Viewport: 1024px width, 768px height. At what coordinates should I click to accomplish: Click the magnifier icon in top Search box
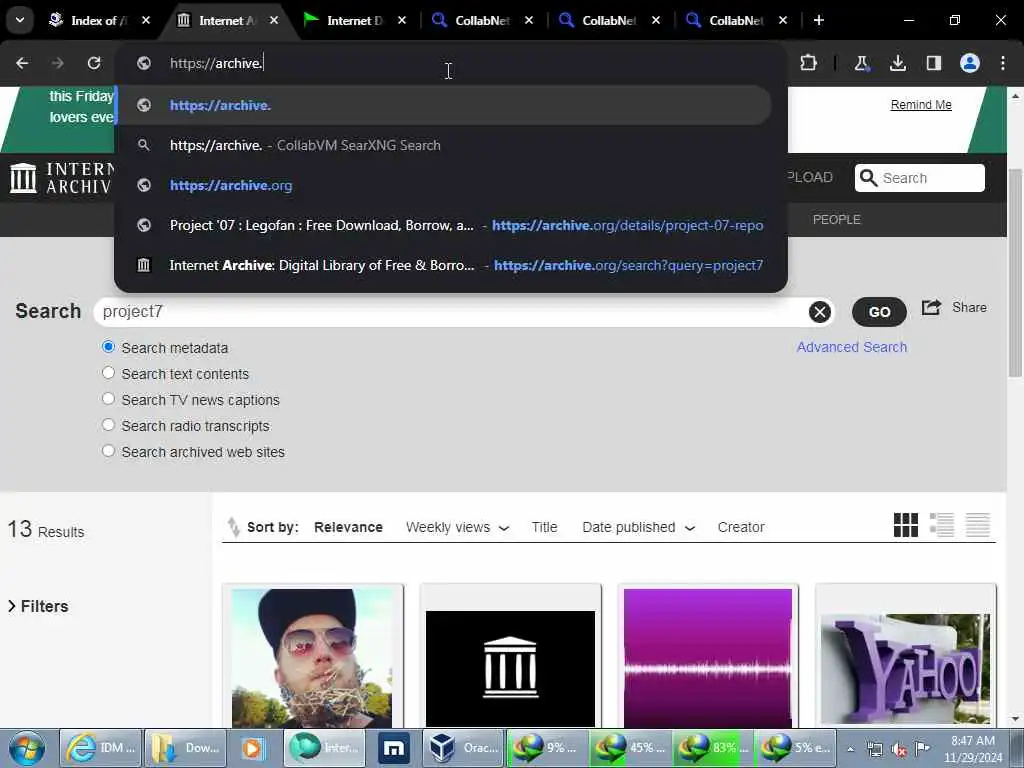(x=868, y=178)
